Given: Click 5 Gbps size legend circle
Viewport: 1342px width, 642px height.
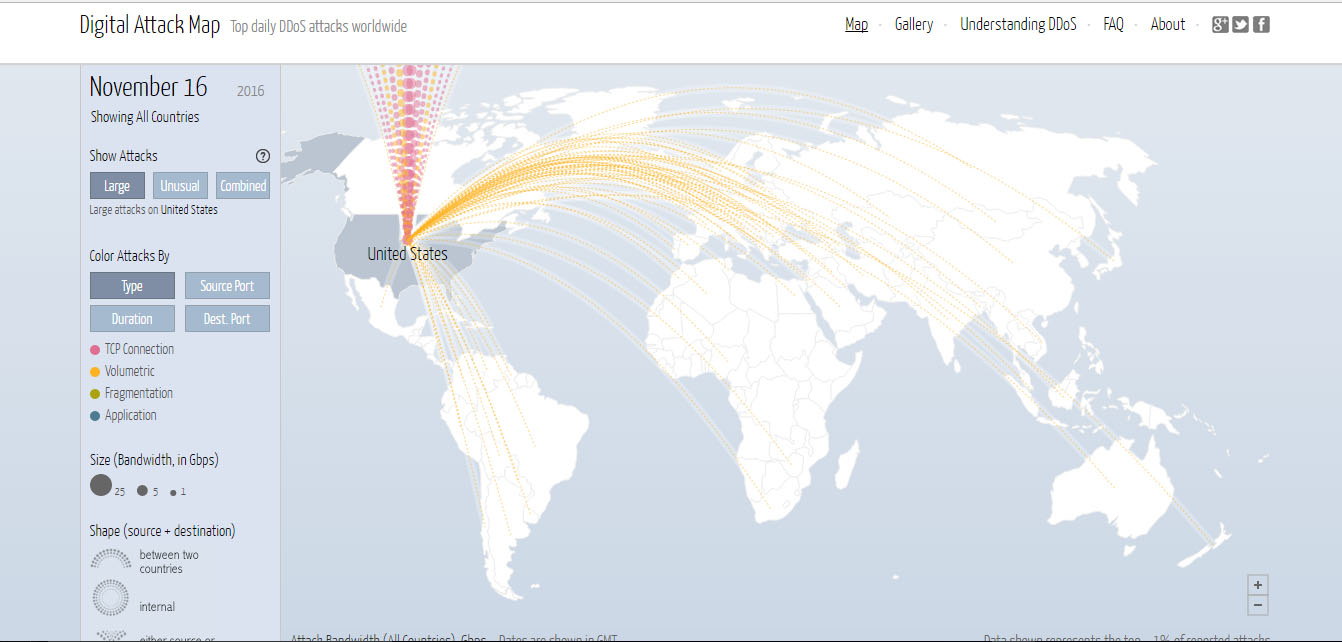Looking at the screenshot, I should click(143, 491).
